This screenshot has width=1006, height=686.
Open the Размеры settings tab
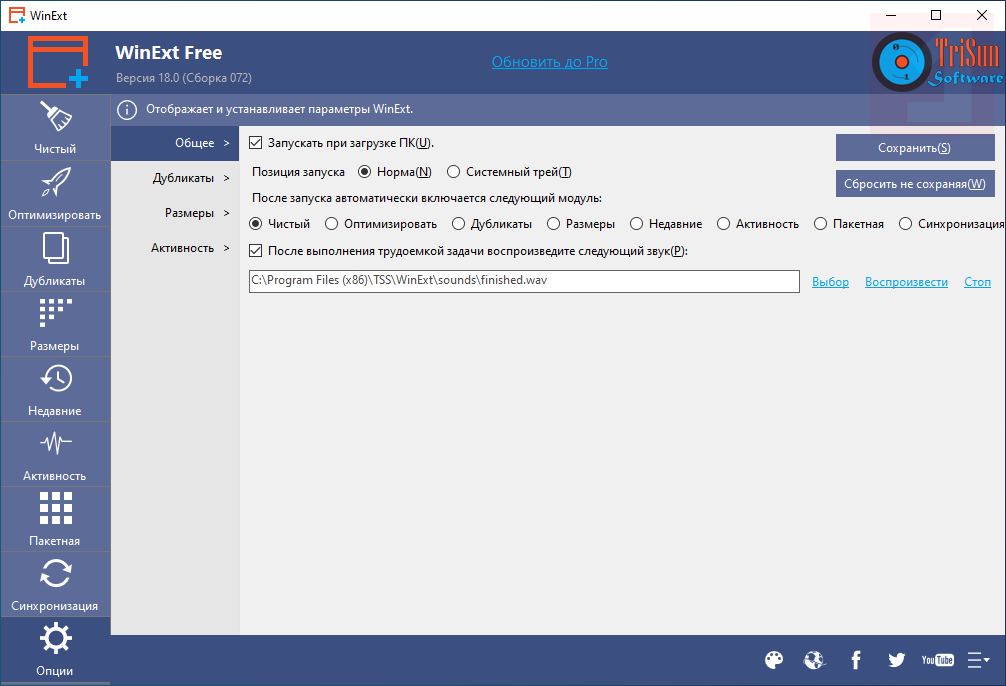point(175,213)
